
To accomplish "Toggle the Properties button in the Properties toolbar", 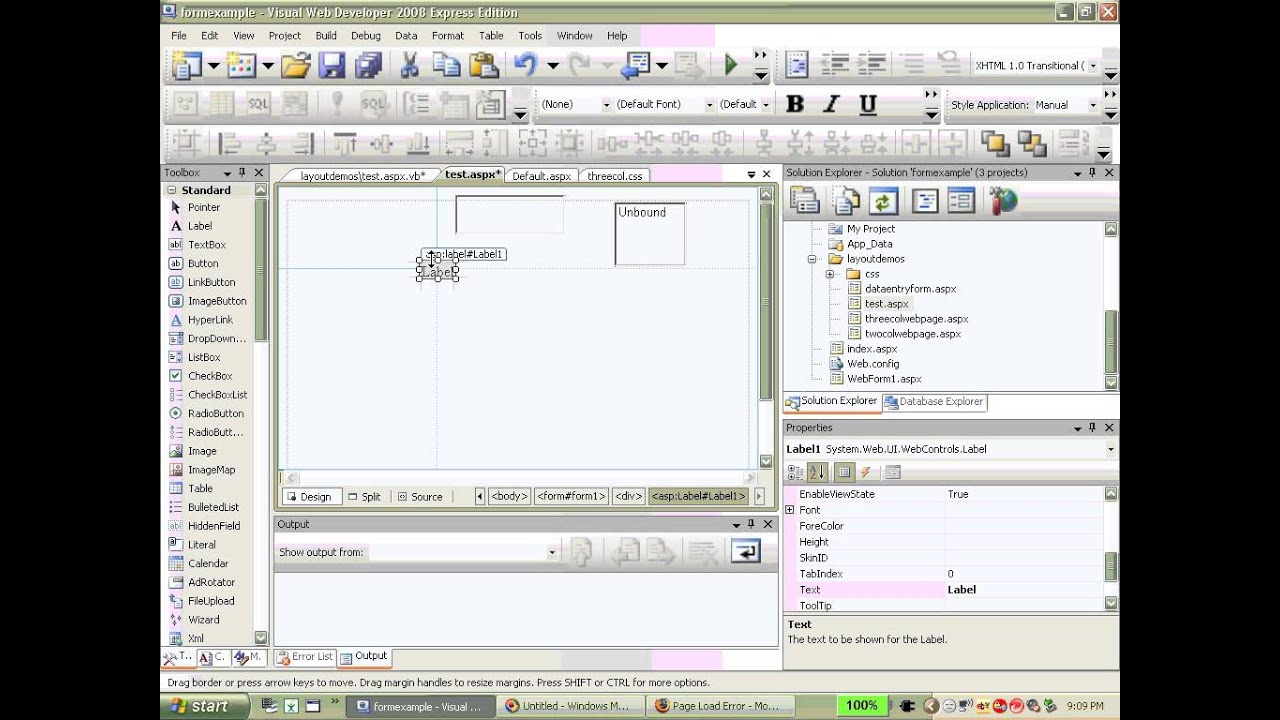I will click(x=844, y=472).
